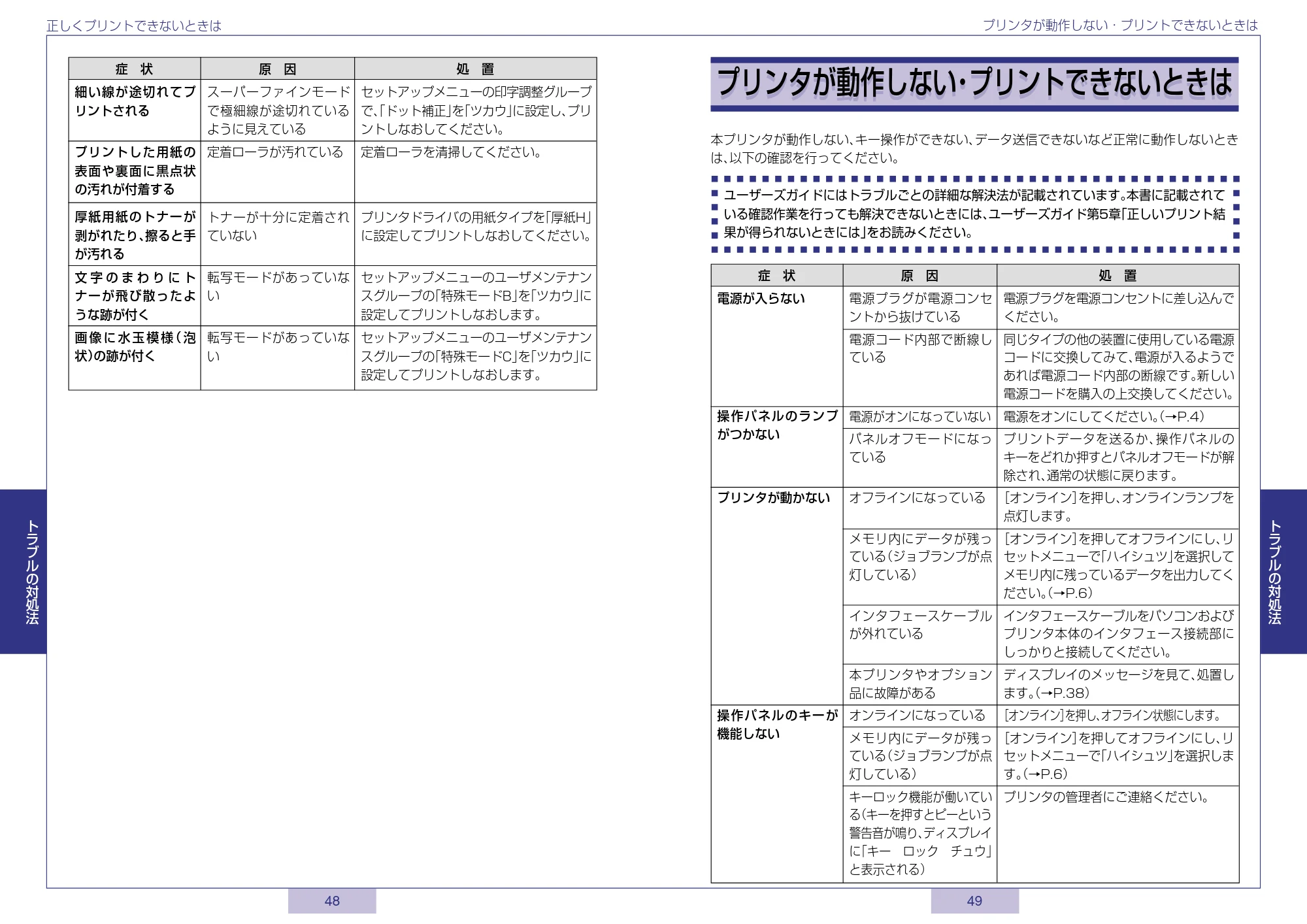Viewport: 1307px width, 924px height.
Task: Click cause cell 本プリンタやオプション品に故障がある
Action: click(x=920, y=684)
